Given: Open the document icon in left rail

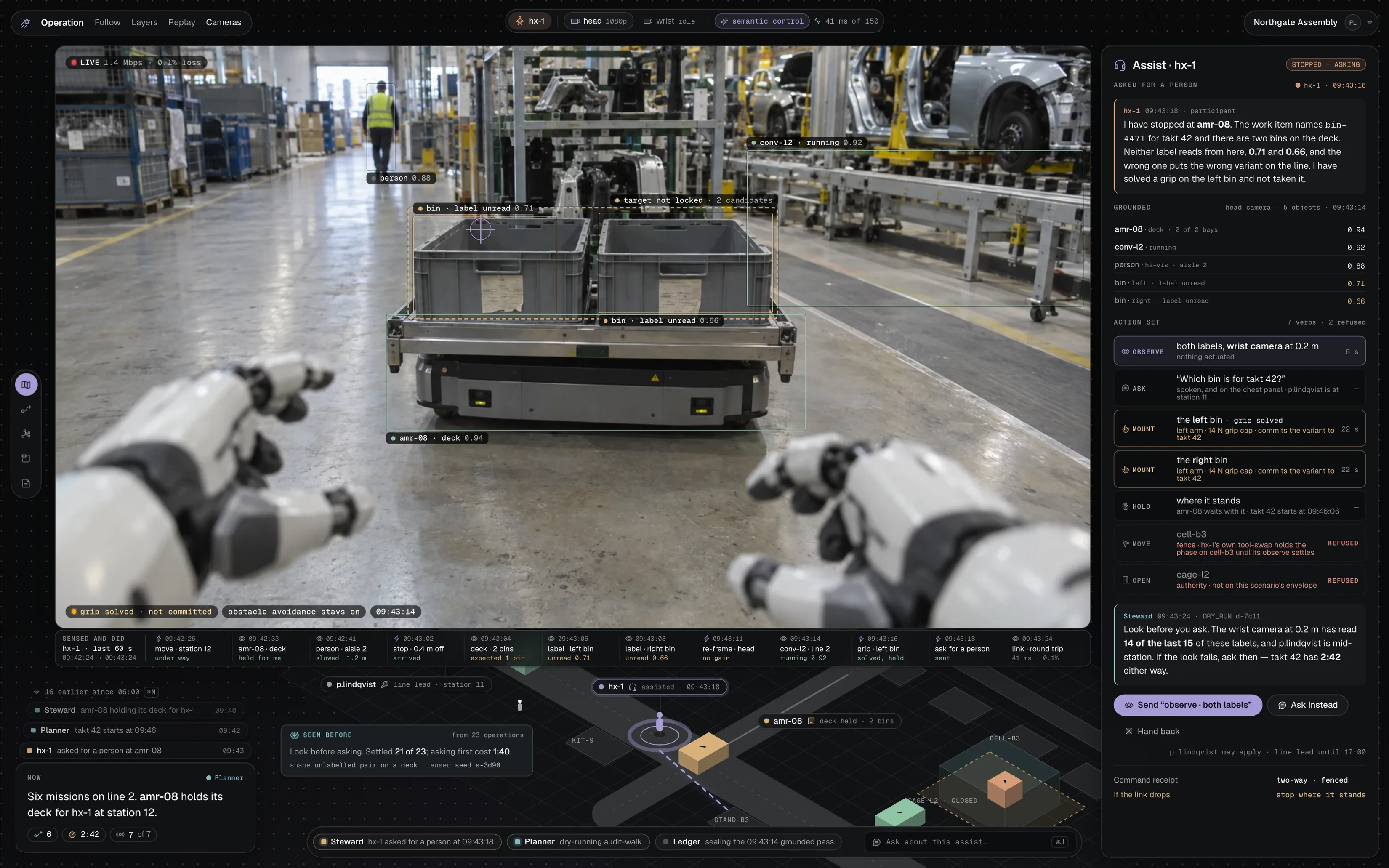Looking at the screenshot, I should 27,483.
